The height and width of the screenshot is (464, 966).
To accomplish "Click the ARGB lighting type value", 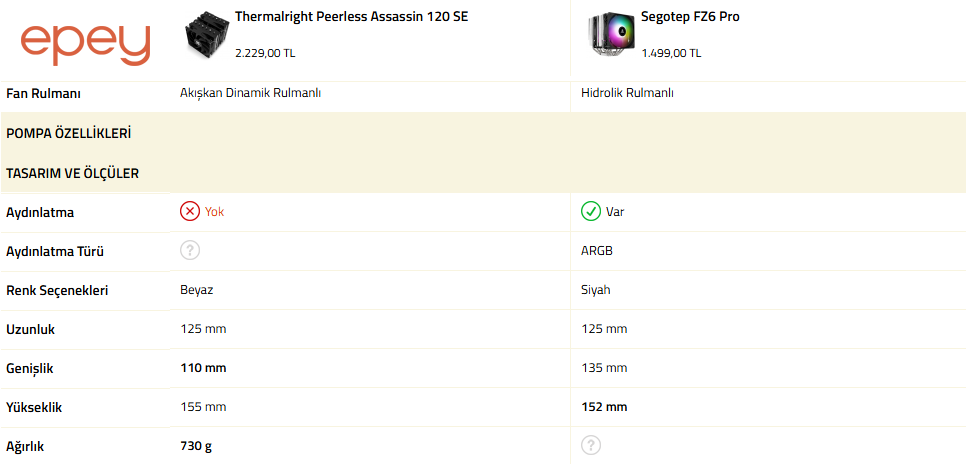I will [597, 251].
